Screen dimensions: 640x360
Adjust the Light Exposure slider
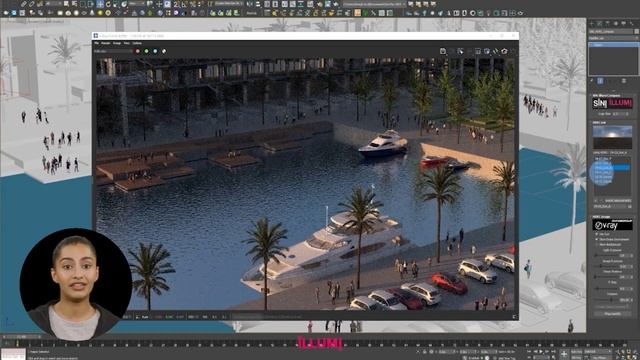coord(607,256)
